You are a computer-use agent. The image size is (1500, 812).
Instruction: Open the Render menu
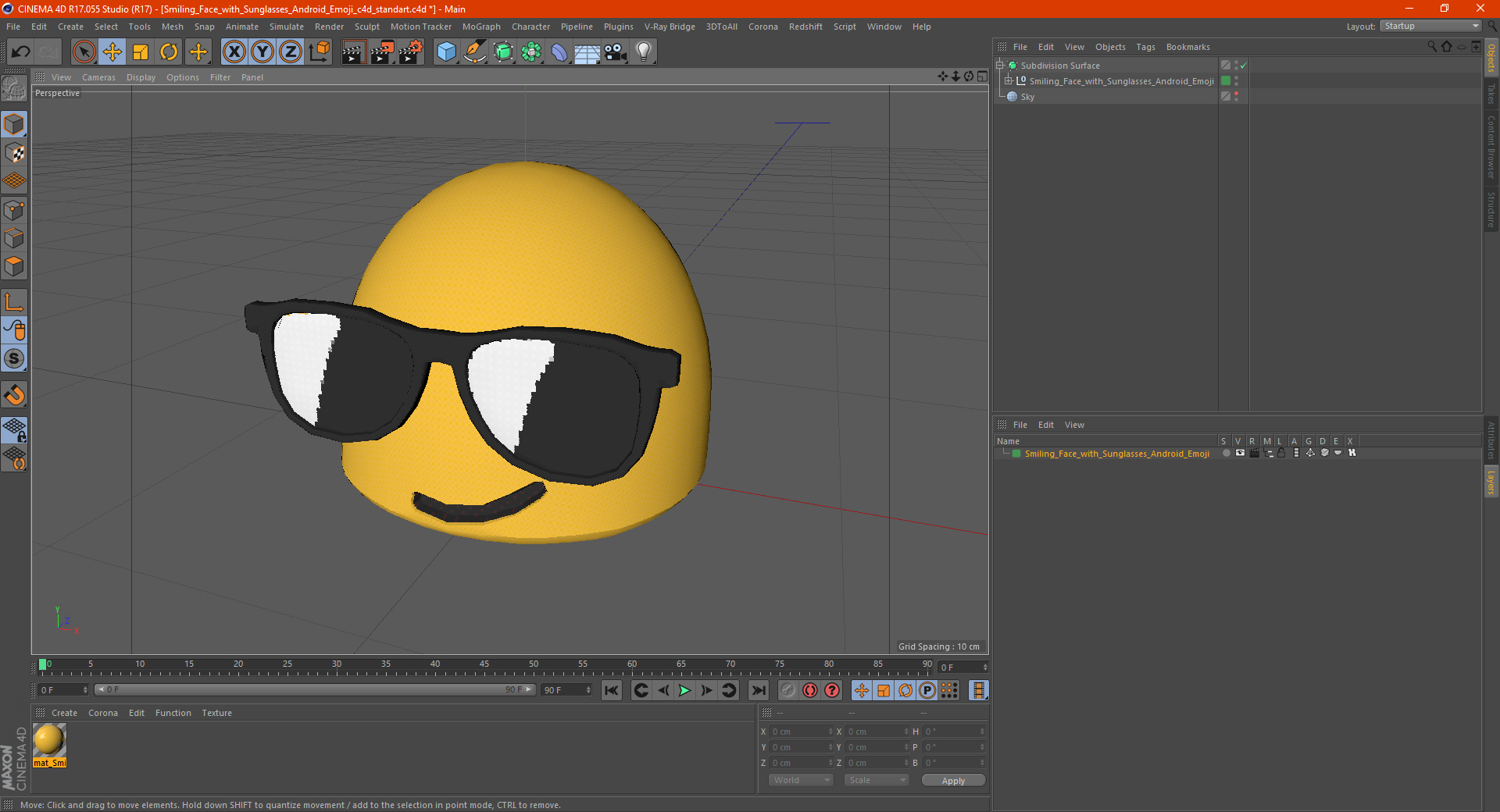(329, 27)
